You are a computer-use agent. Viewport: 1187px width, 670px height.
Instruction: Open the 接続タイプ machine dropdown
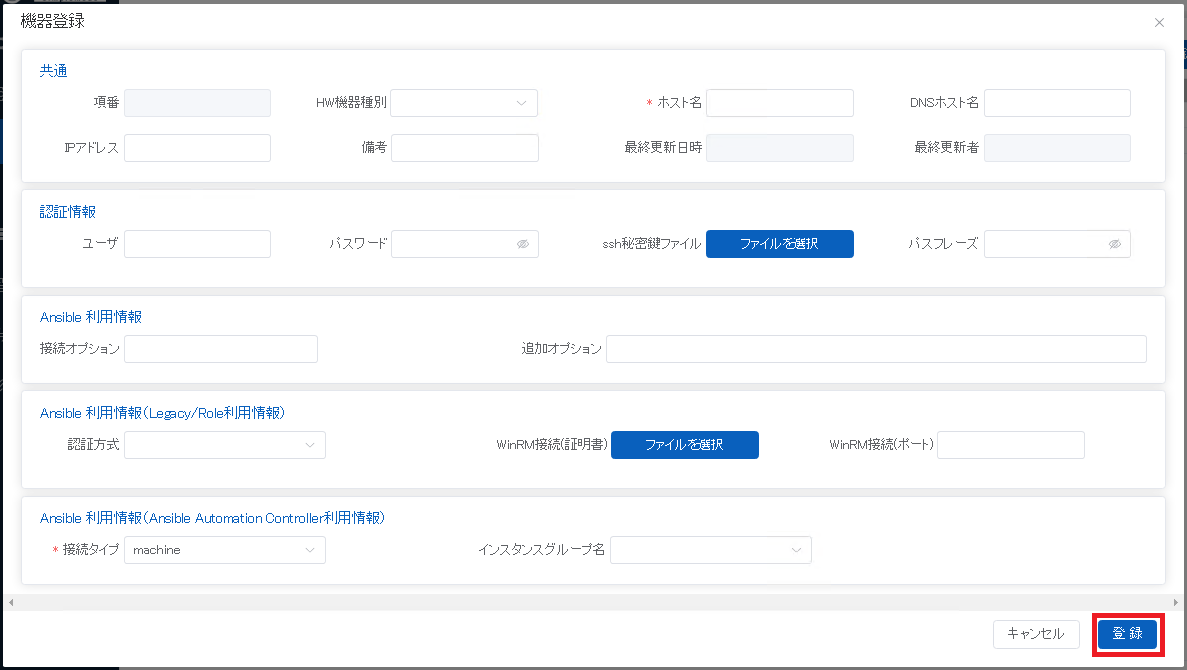coord(225,550)
